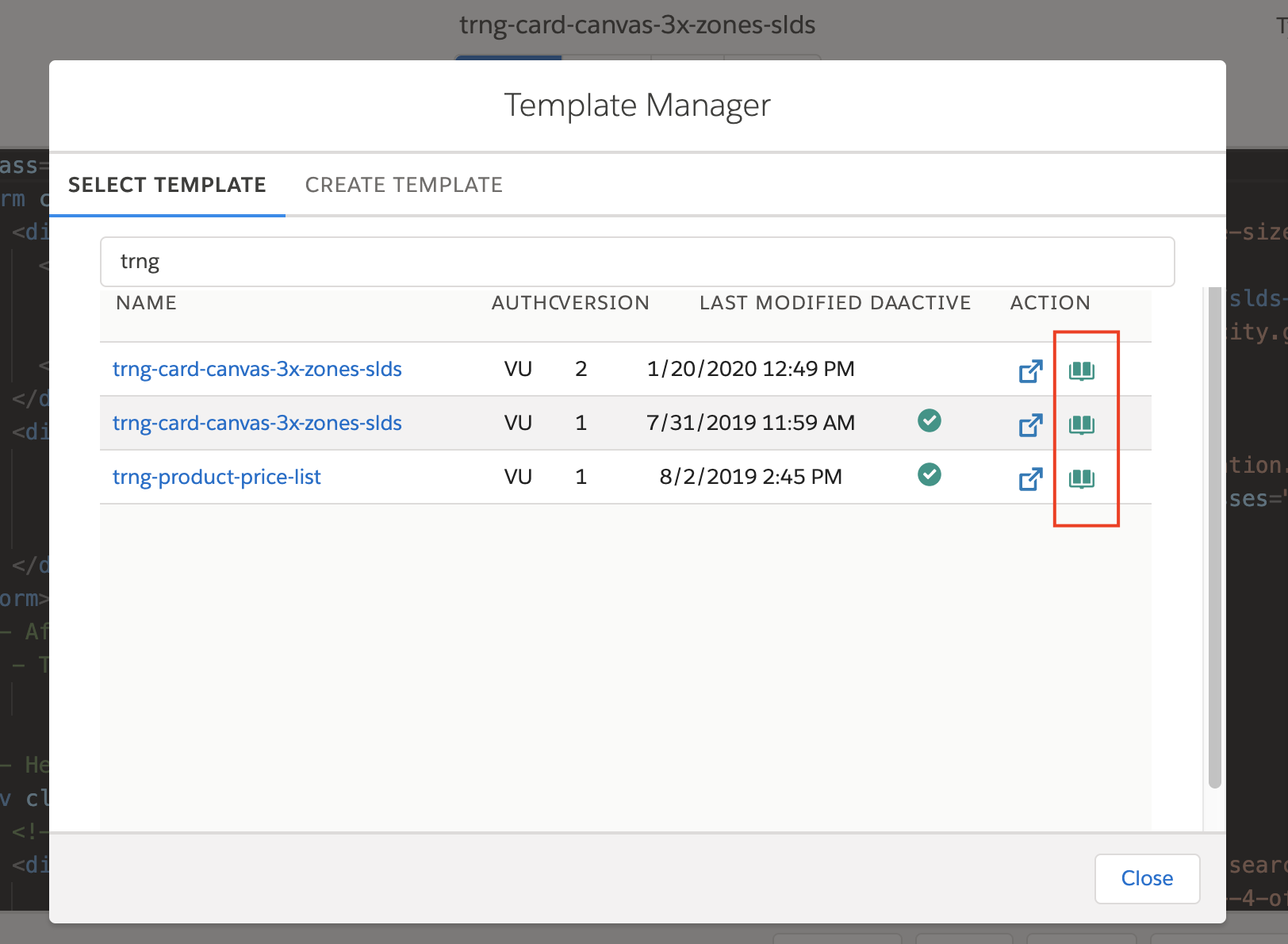1288x944 pixels.
Task: Open trng-card-canvas-3x-zones-slds version 1 link
Action: pos(257,423)
